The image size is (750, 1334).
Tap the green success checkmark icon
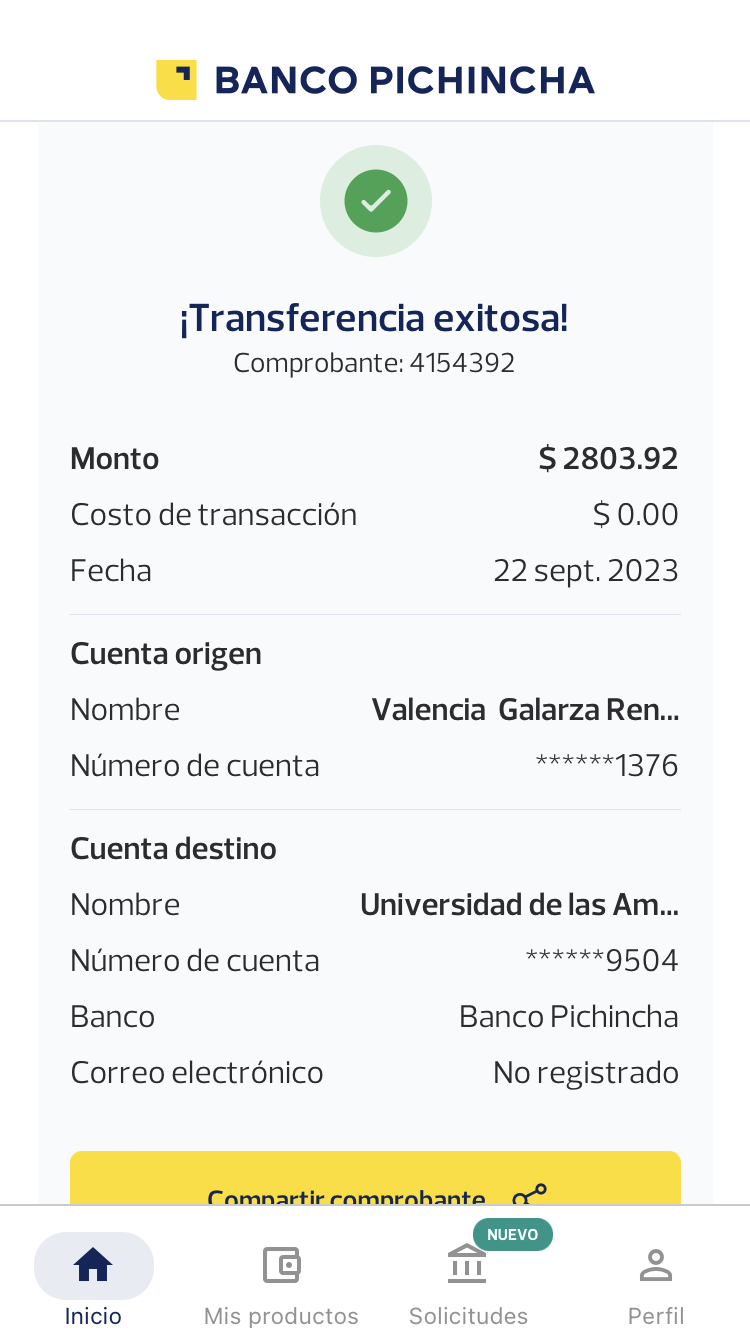[x=376, y=201]
